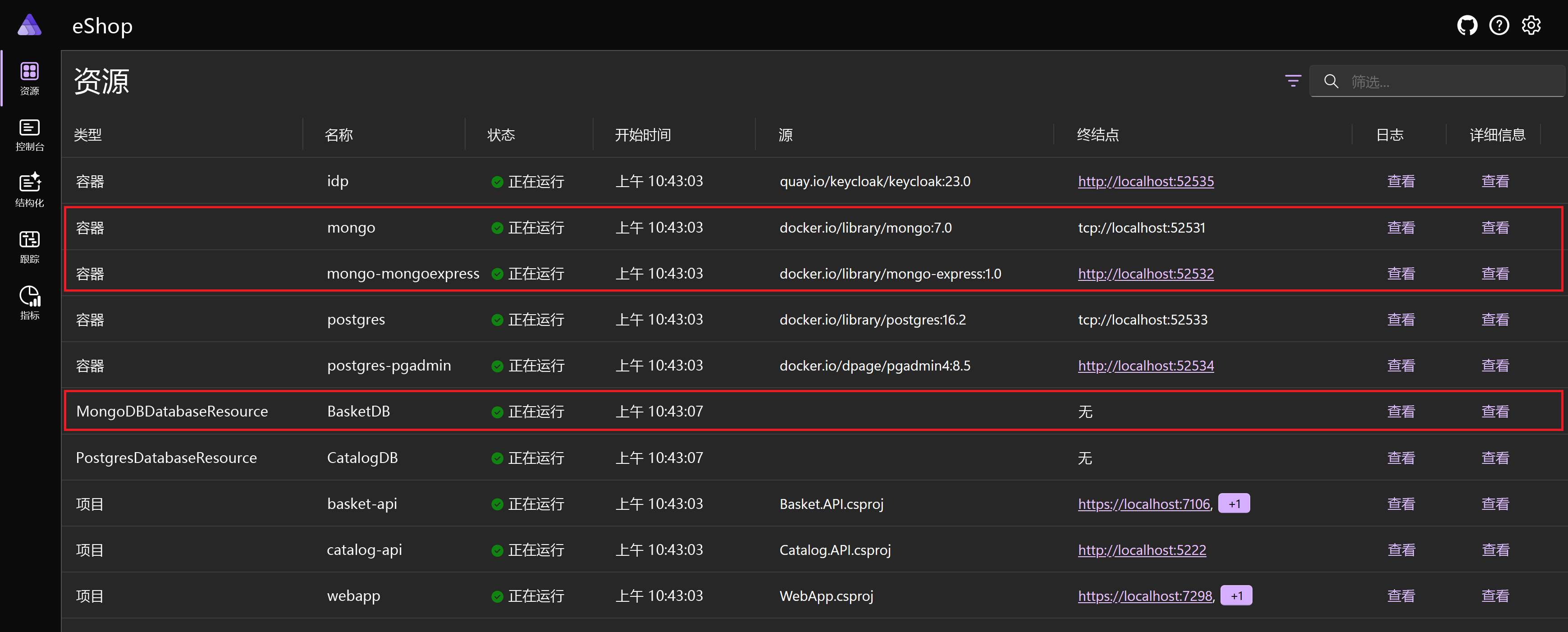View logs for catalog-api
This screenshot has width=1568, height=632.
click(1401, 550)
